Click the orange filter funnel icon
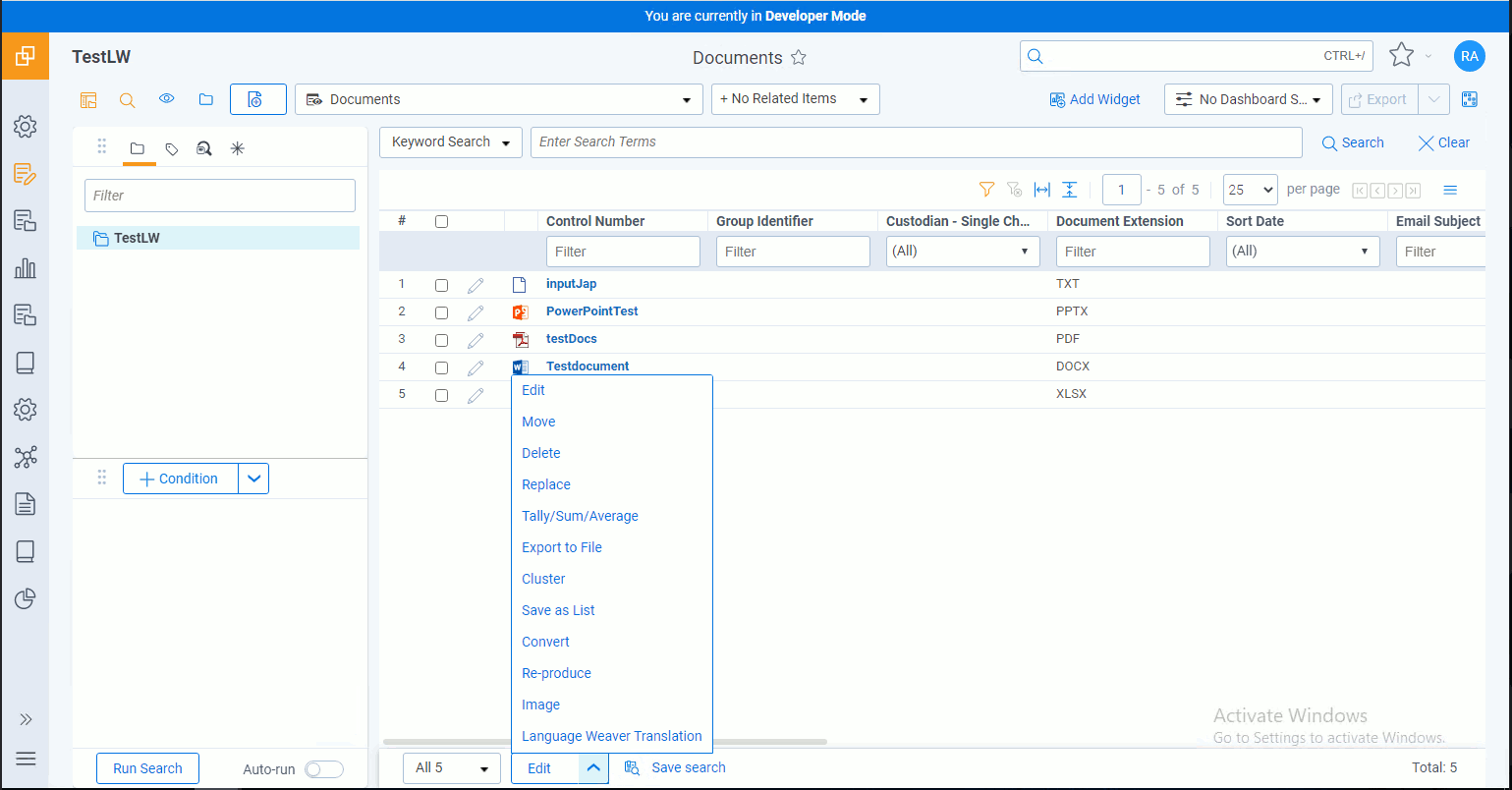Viewport: 1512px width, 790px height. click(x=986, y=190)
